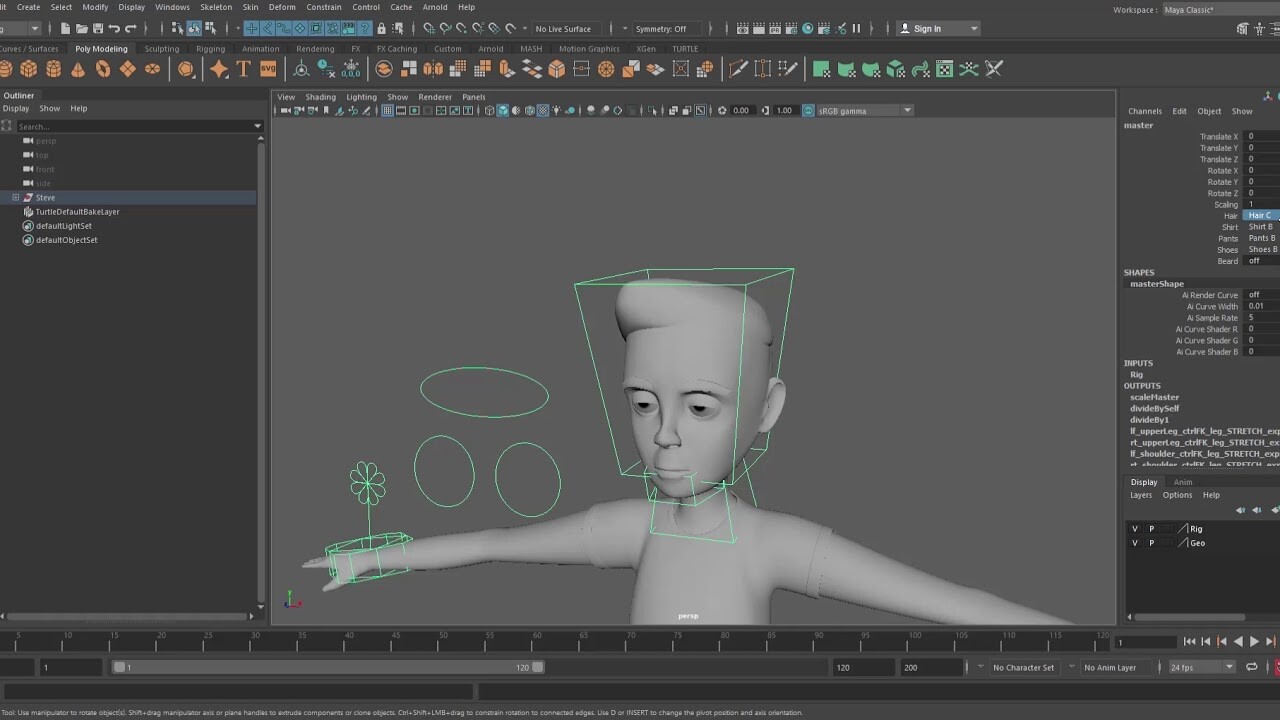Toggle wireframe display mode in the viewport
The width and height of the screenshot is (1280, 720).
489,110
